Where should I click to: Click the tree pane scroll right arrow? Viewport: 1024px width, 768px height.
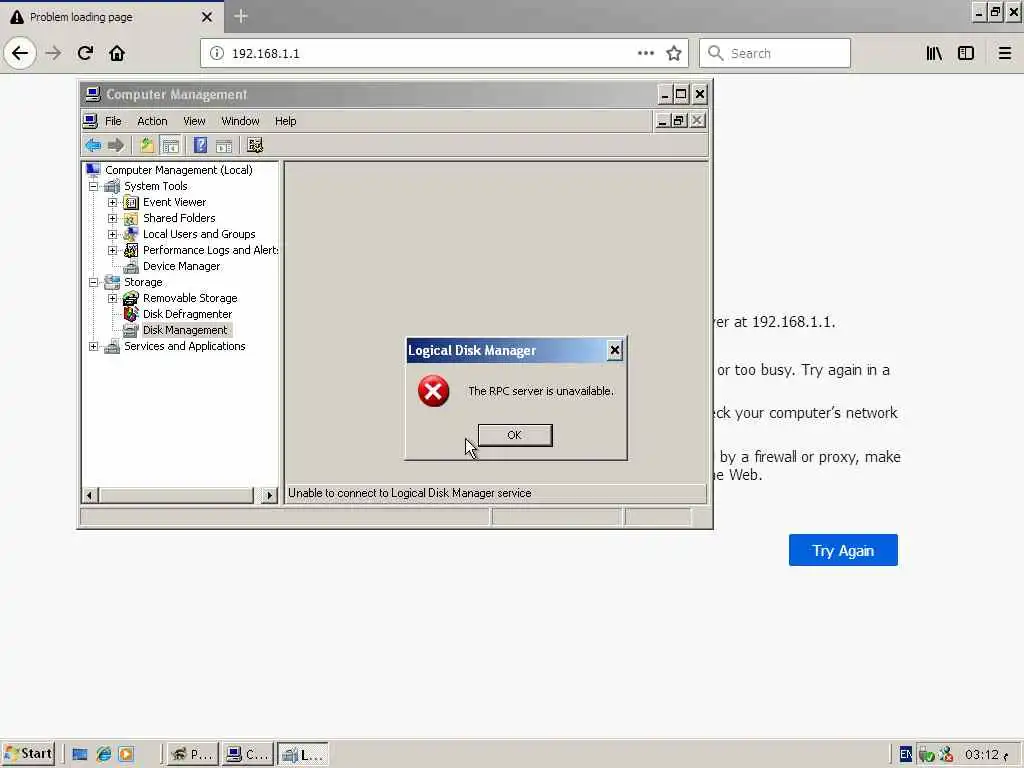tap(269, 495)
